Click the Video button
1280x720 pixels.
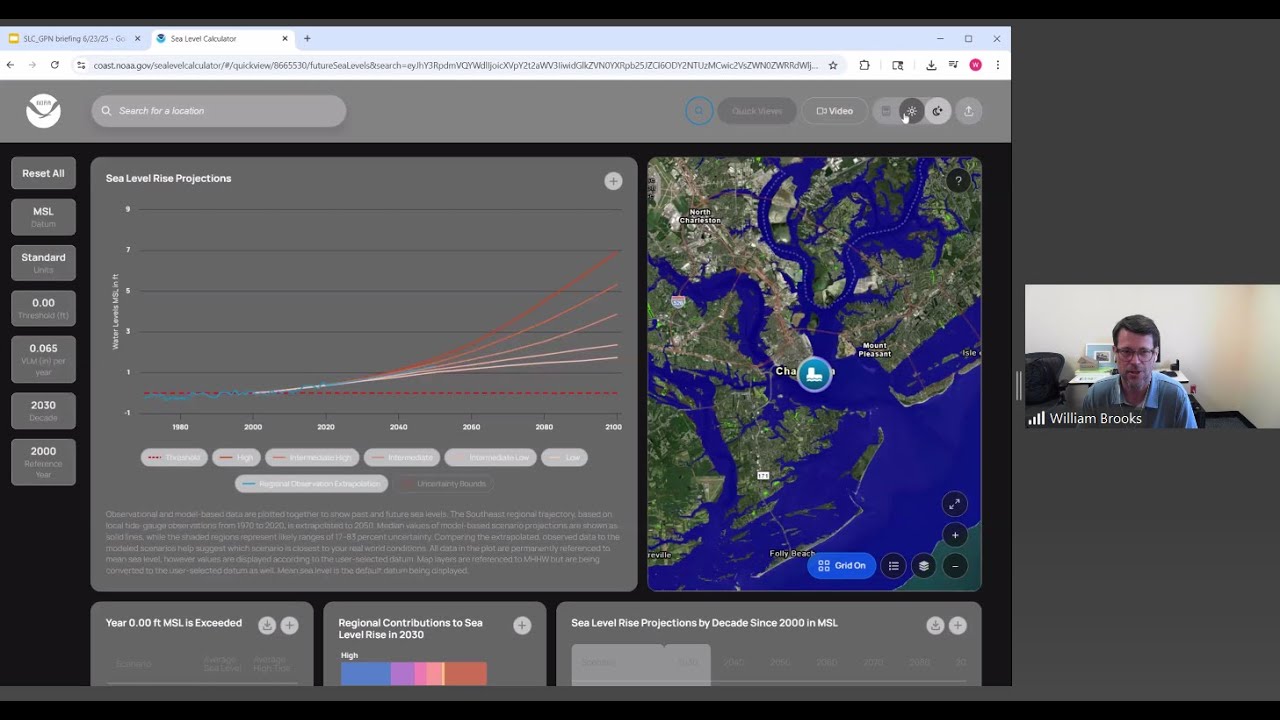pos(834,111)
